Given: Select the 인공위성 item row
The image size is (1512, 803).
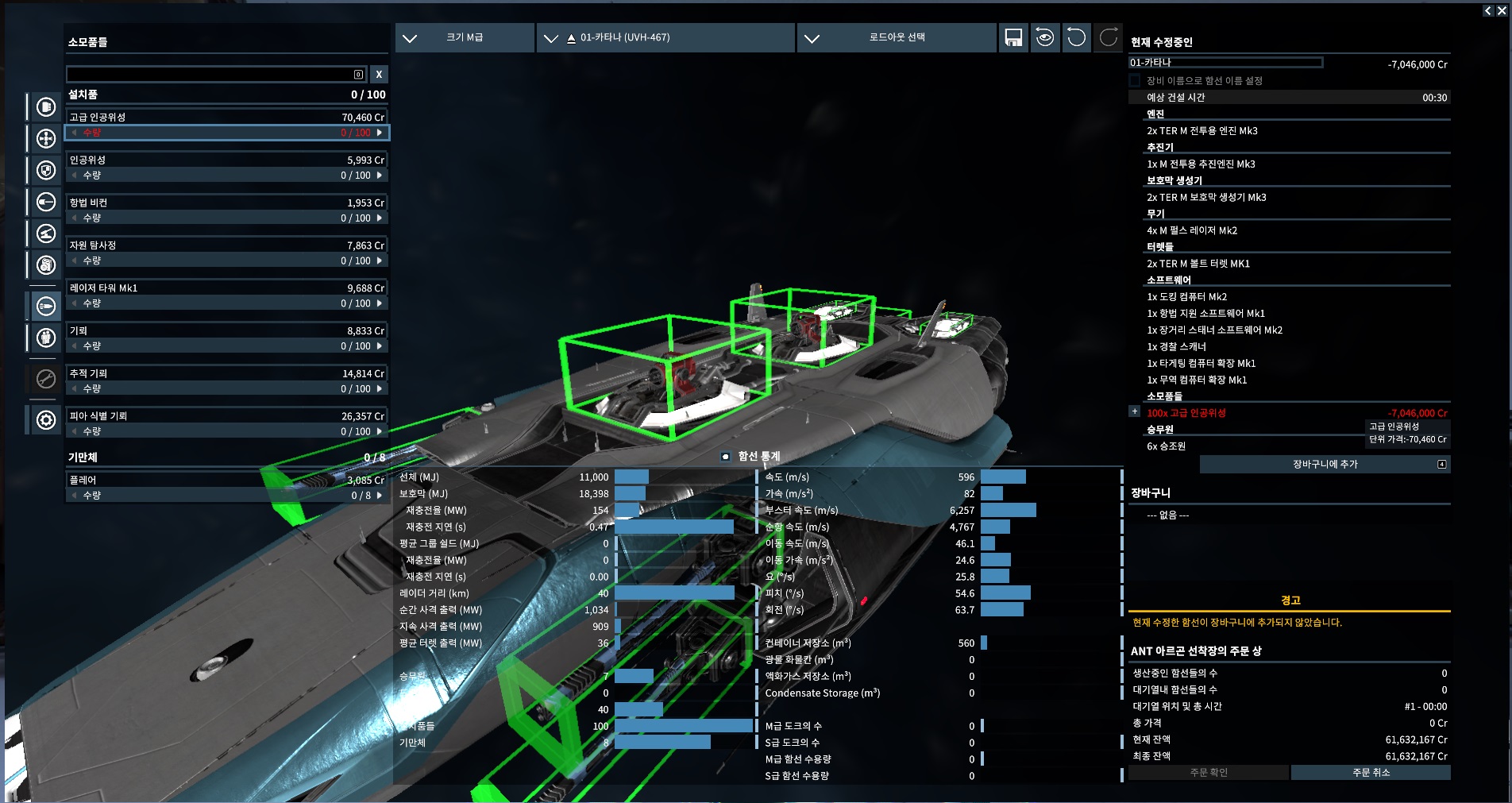Looking at the screenshot, I should coord(227,160).
